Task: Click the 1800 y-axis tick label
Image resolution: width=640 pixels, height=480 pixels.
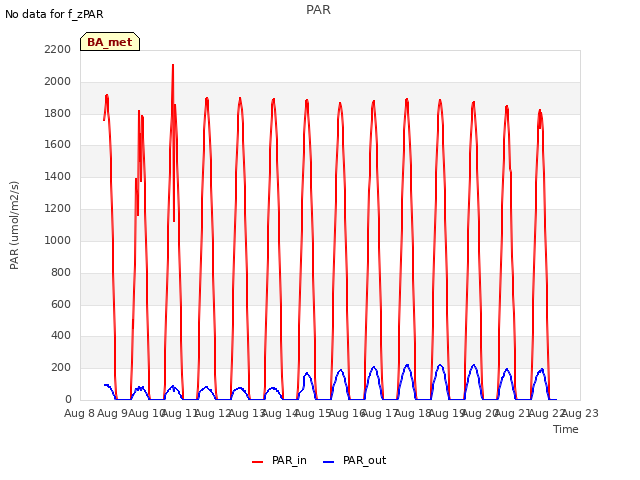Action: click(x=58, y=113)
